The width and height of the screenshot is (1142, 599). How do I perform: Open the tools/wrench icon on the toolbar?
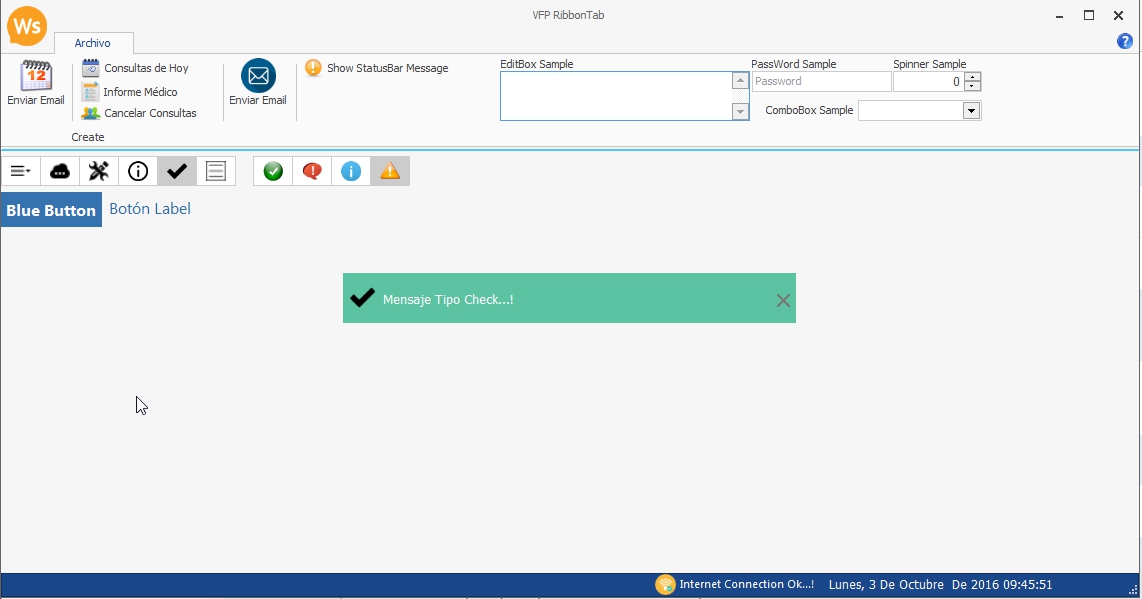(98, 171)
